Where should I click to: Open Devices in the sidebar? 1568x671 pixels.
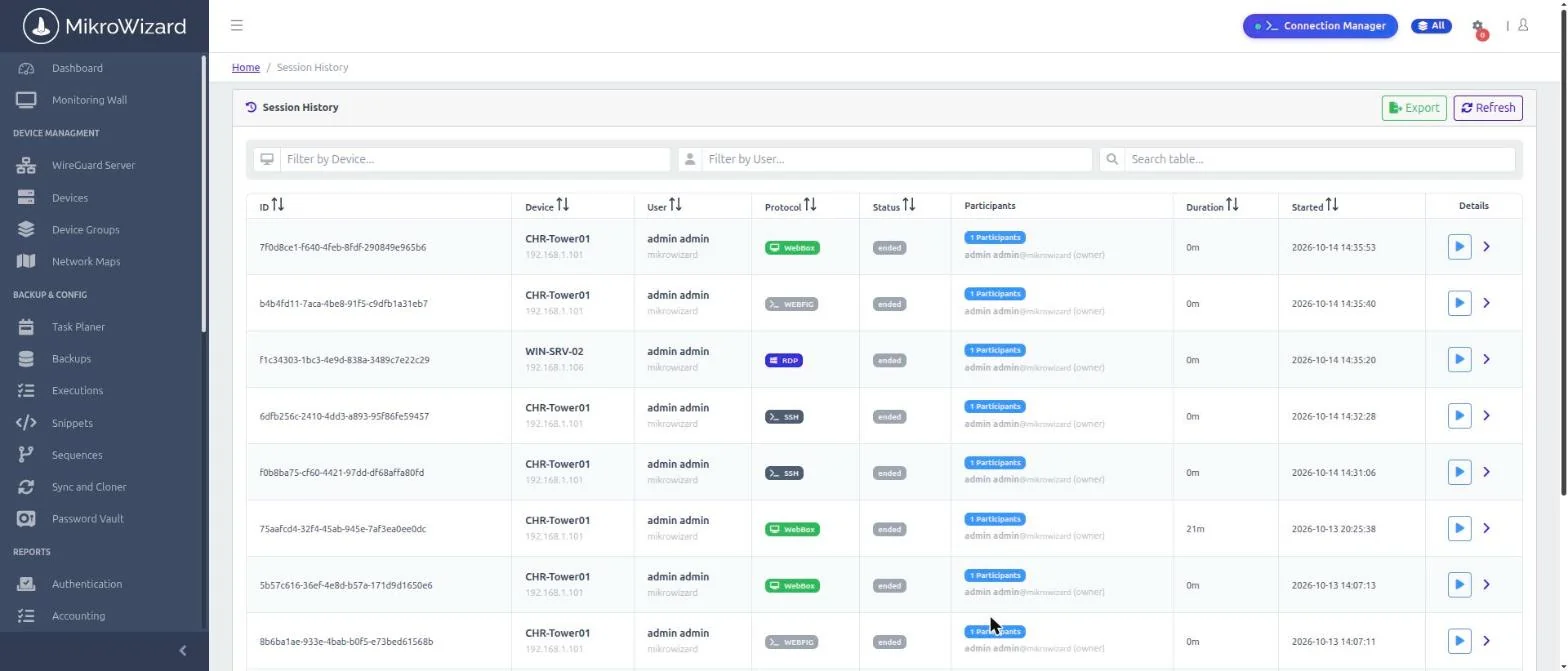pyautogui.click(x=70, y=198)
